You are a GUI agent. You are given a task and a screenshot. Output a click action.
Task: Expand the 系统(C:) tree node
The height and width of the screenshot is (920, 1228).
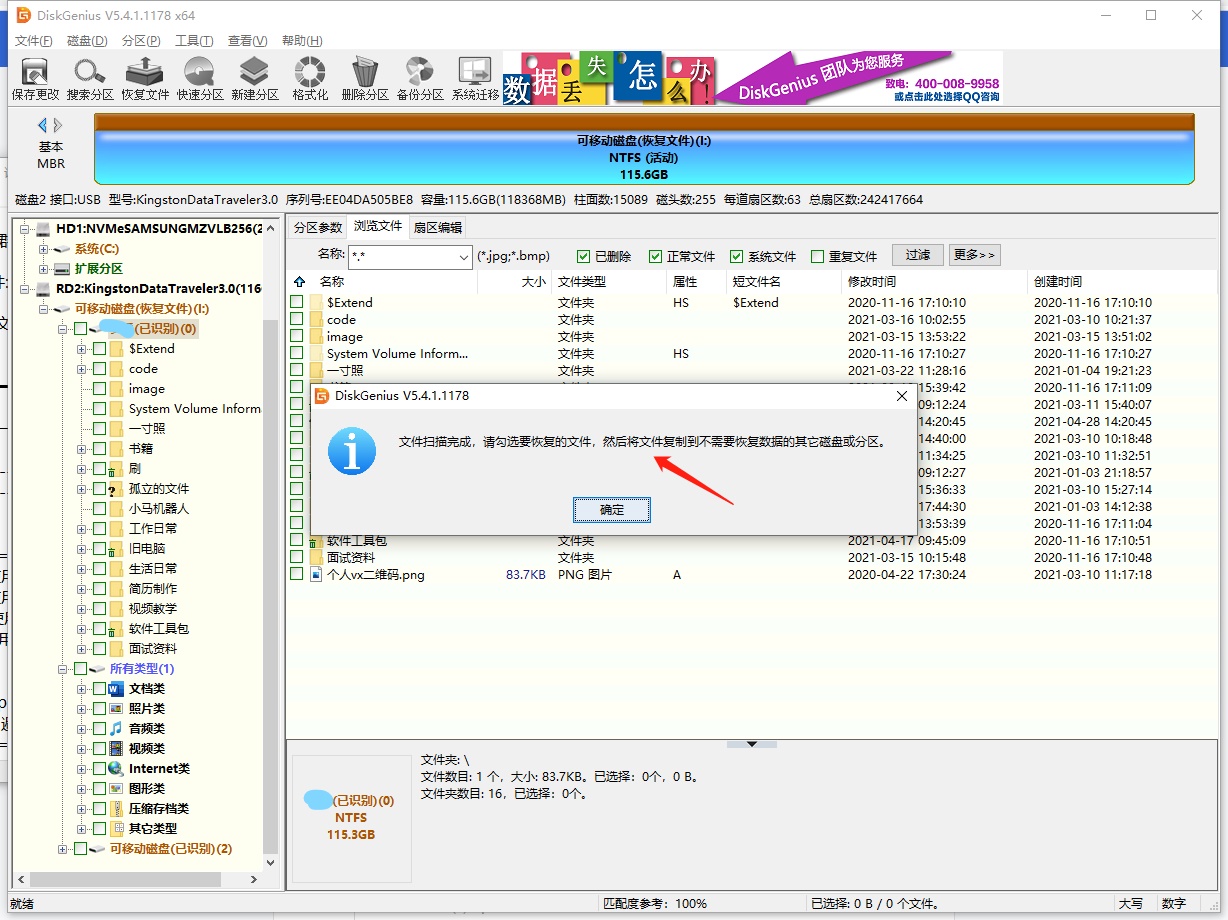43,249
